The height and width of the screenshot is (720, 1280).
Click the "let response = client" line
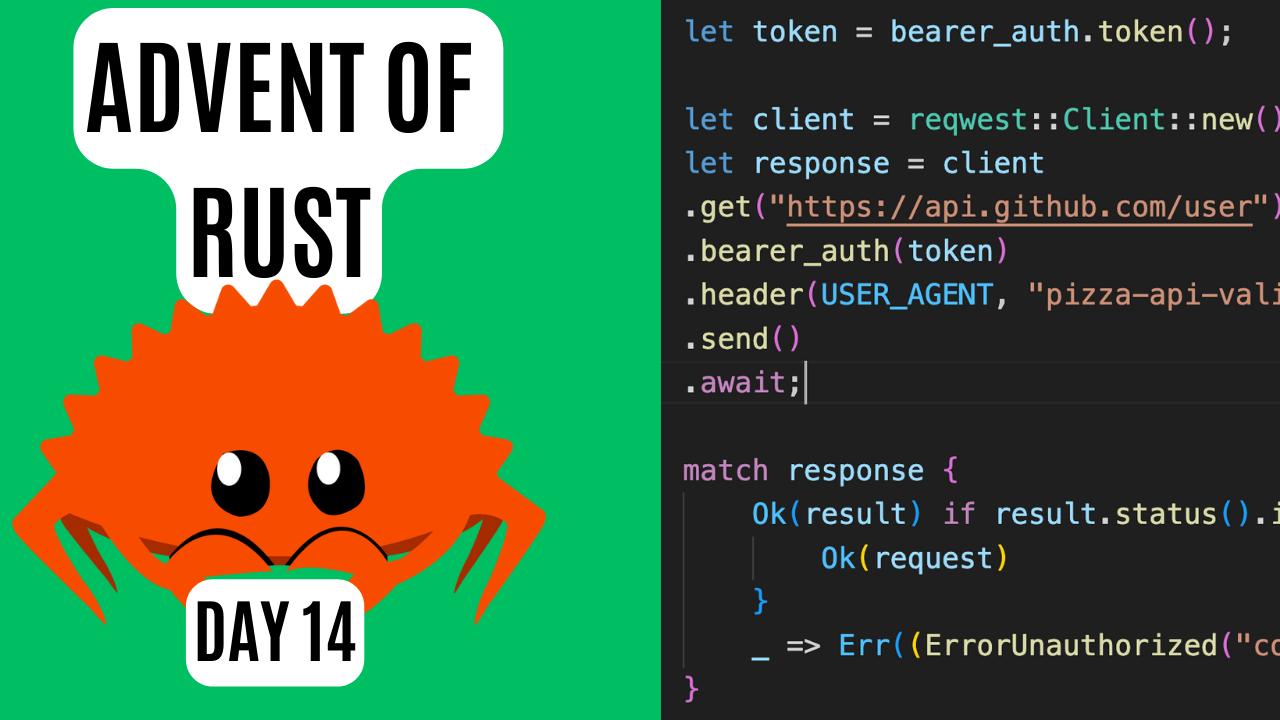[x=864, y=163]
